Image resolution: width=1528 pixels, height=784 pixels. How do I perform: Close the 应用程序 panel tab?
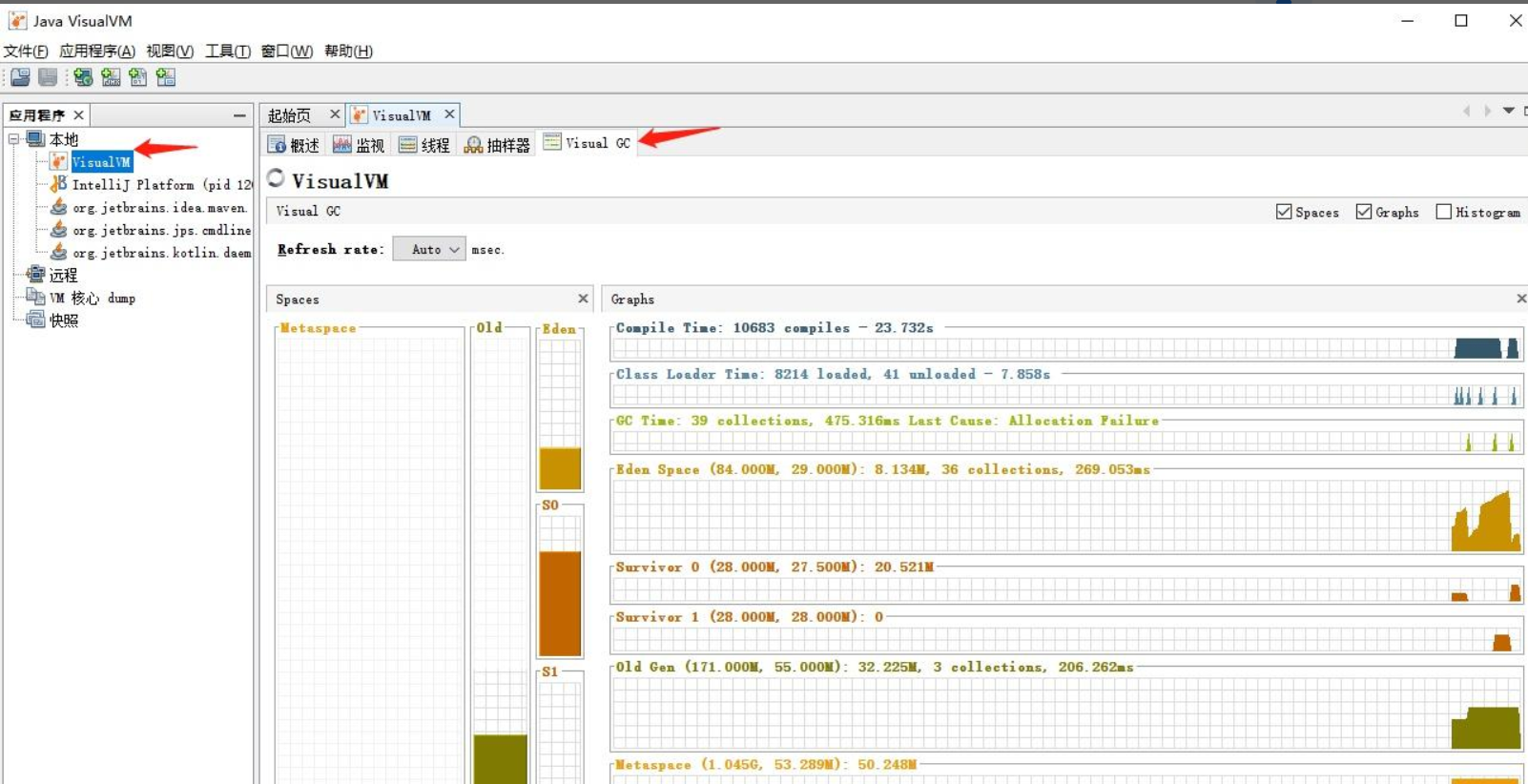tap(79, 115)
